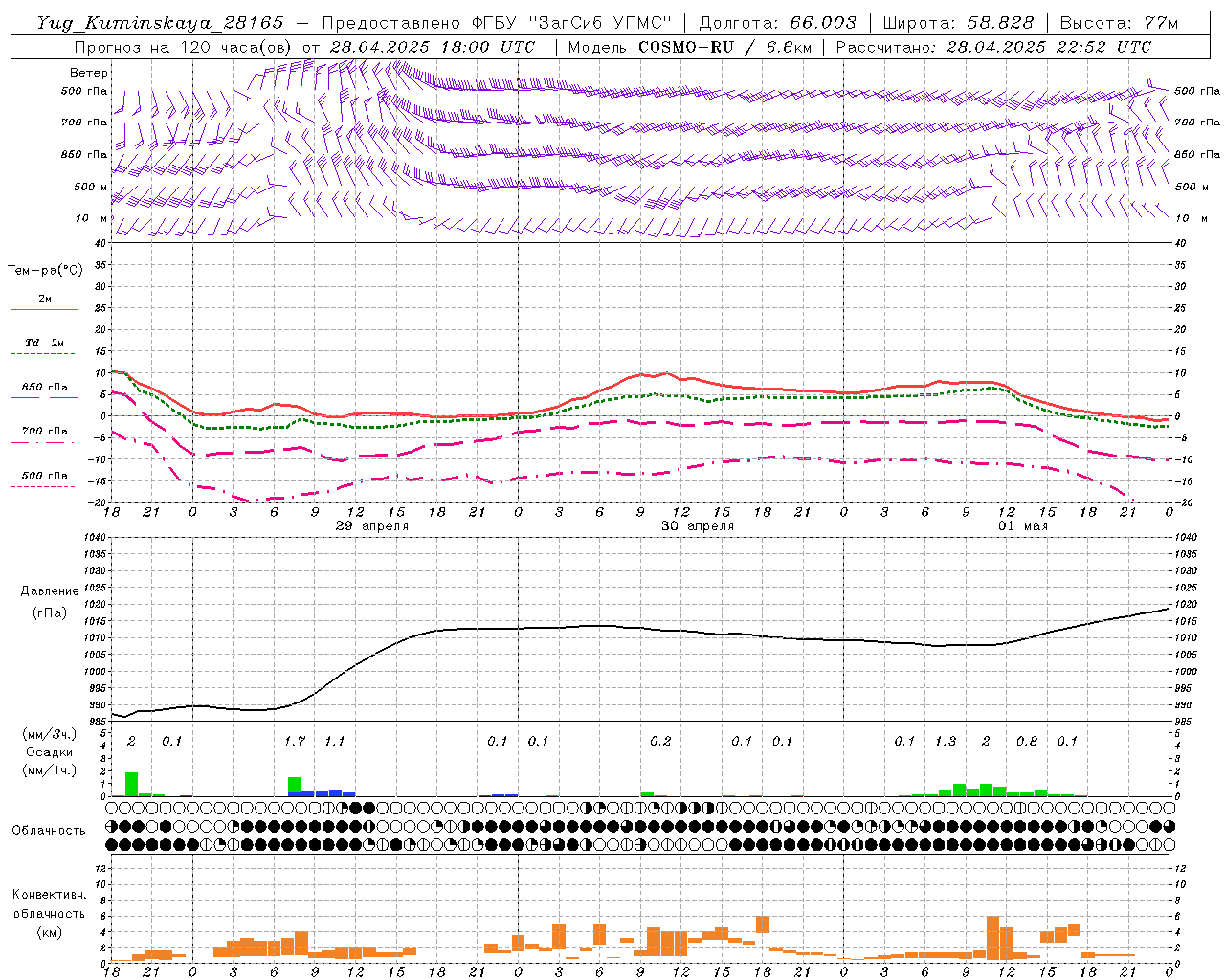Click the '1.1' three-hour precipitation value
Viewport: 1225px width, 980px height.
click(334, 742)
